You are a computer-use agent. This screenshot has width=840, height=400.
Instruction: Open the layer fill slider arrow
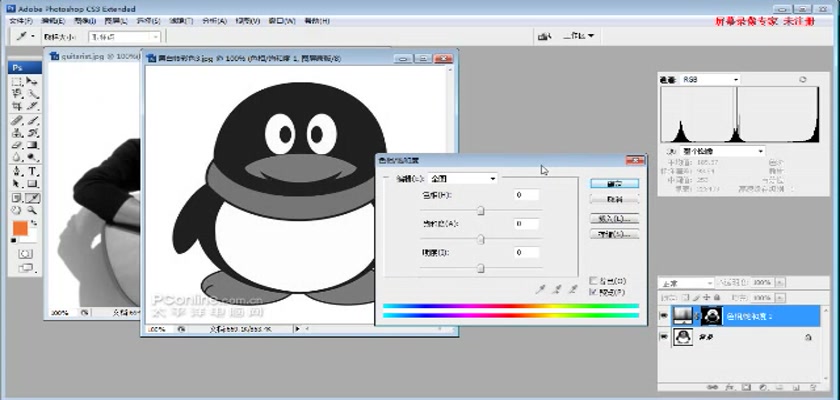[x=780, y=298]
